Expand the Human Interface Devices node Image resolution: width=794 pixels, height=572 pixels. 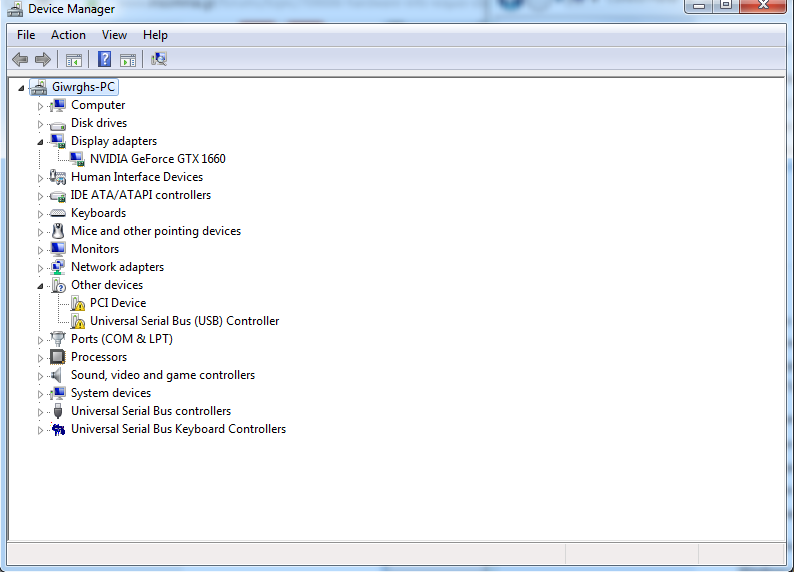pos(40,178)
